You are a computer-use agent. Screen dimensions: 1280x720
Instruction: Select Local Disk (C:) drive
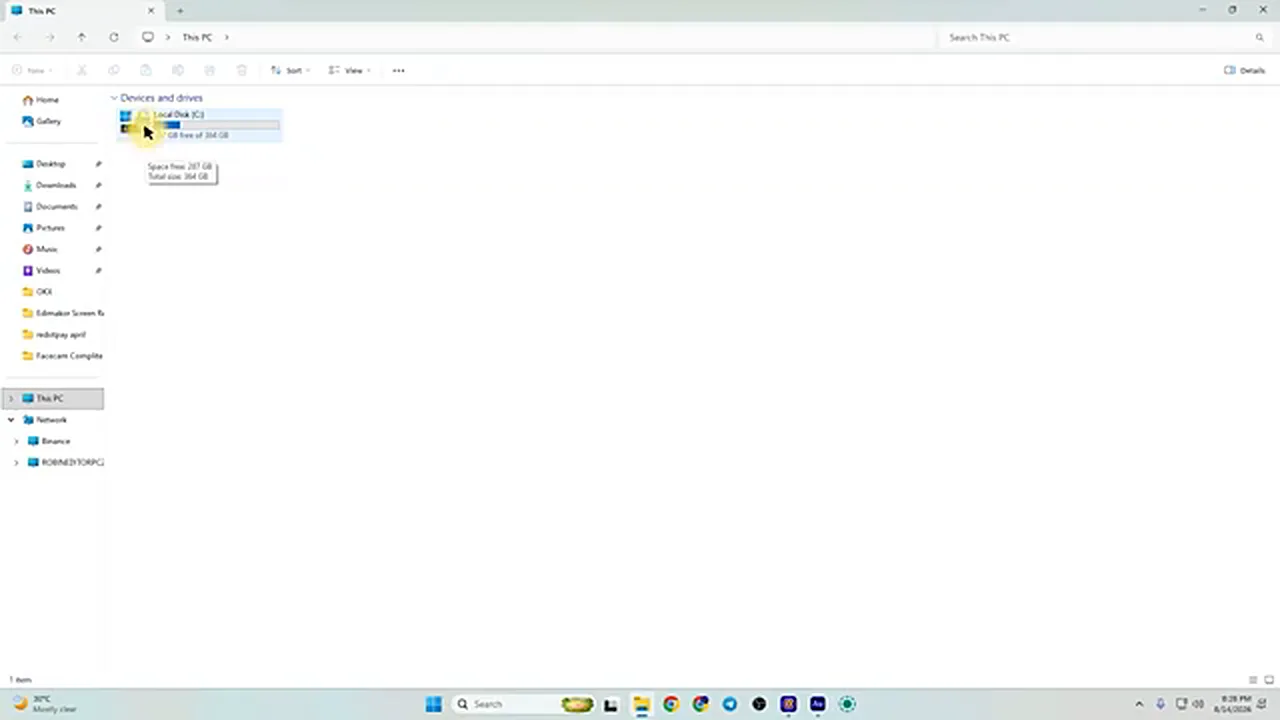(x=200, y=124)
